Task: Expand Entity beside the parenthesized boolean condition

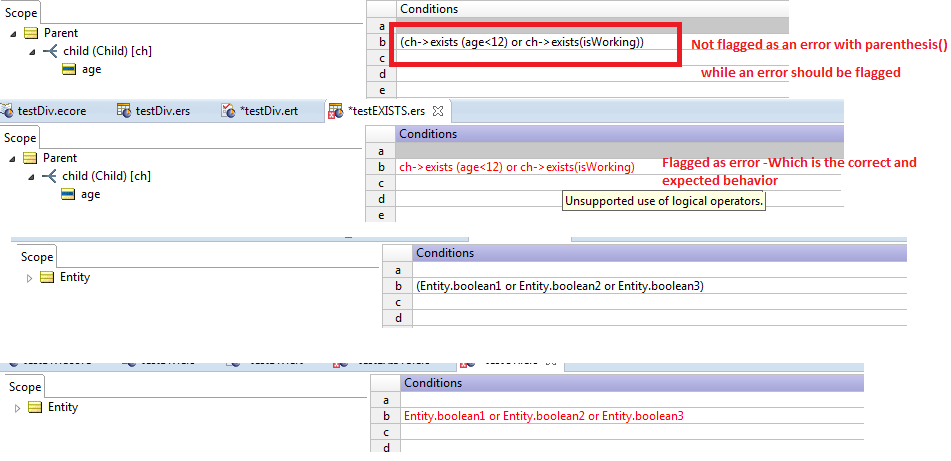Action: [x=30, y=278]
